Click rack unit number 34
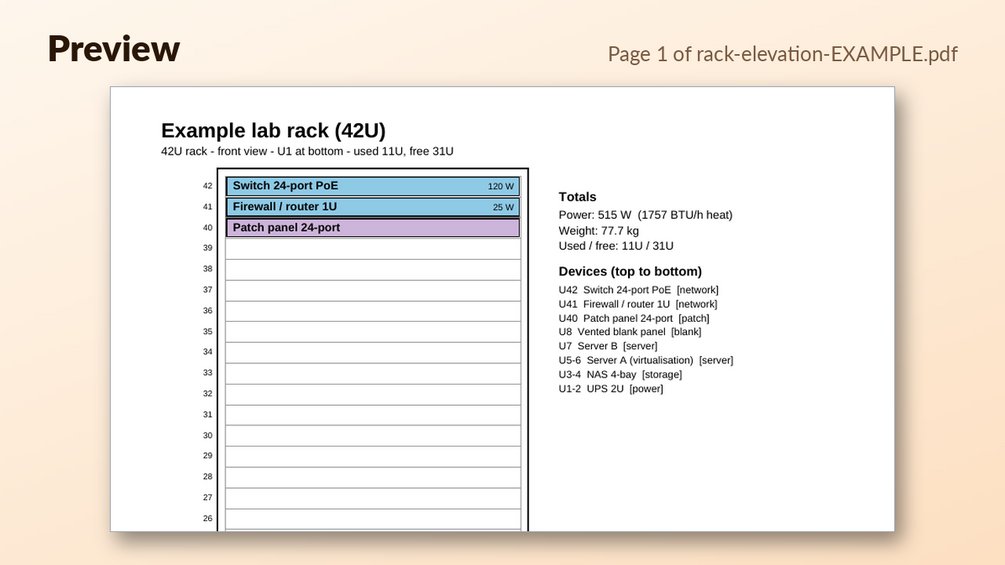The image size is (1005, 565). (208, 352)
